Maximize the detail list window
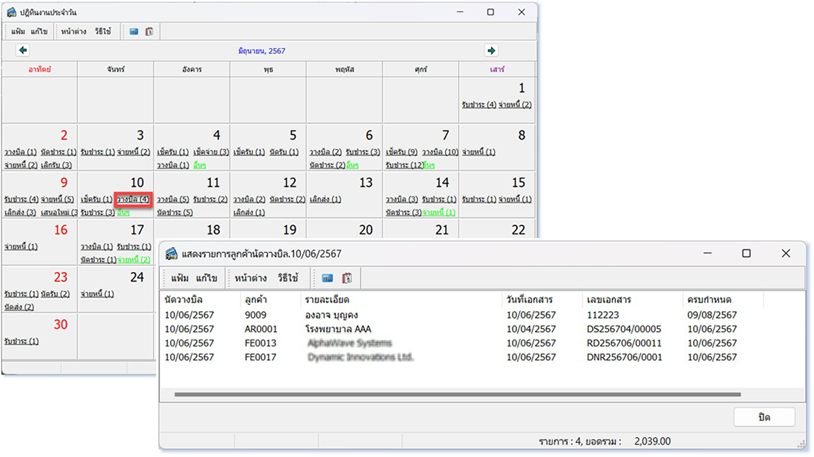Viewport: 814px width, 457px height. (746, 253)
